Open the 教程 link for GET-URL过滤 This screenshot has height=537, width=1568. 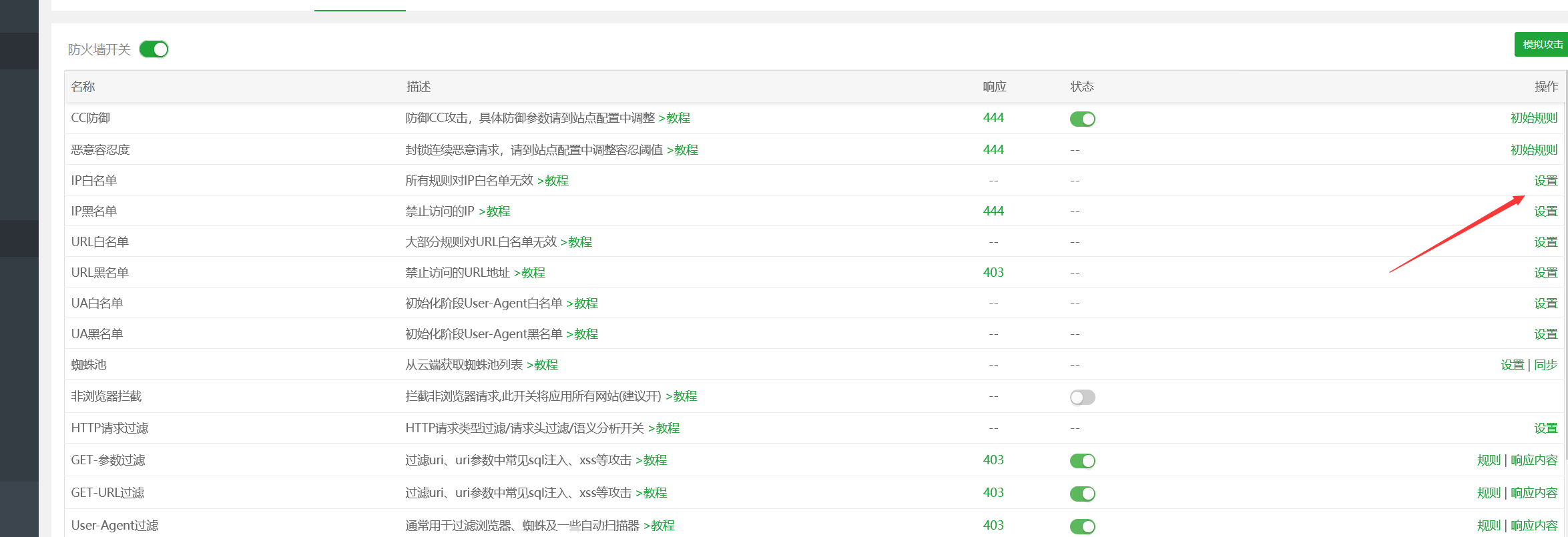[x=651, y=493]
